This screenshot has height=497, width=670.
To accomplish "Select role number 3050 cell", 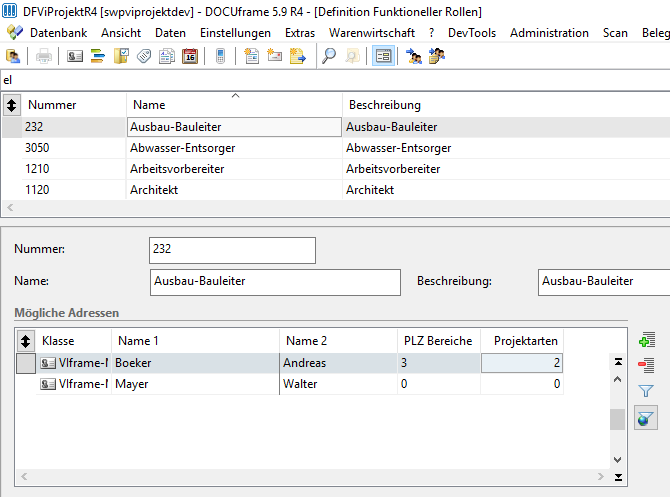I will [73, 148].
